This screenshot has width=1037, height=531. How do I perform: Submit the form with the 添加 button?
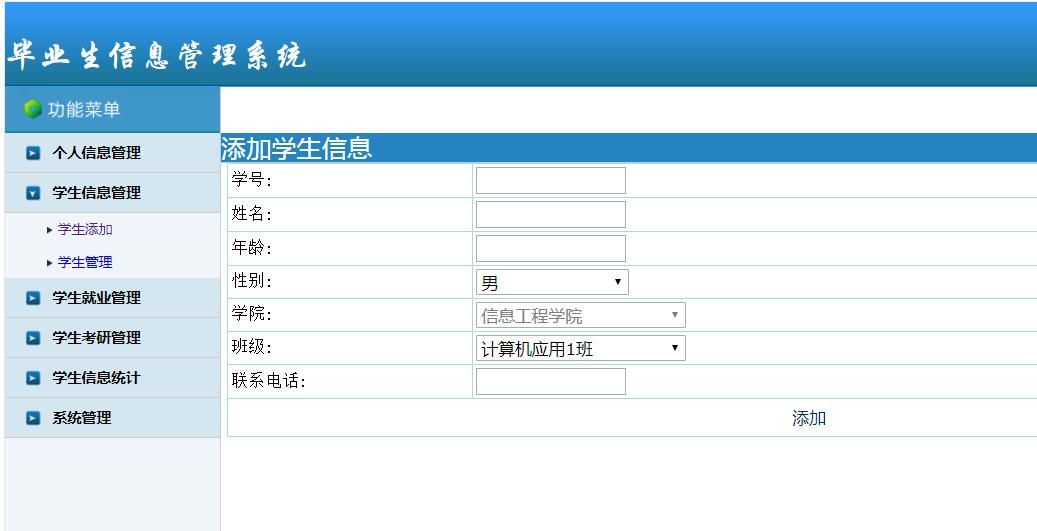(809, 419)
